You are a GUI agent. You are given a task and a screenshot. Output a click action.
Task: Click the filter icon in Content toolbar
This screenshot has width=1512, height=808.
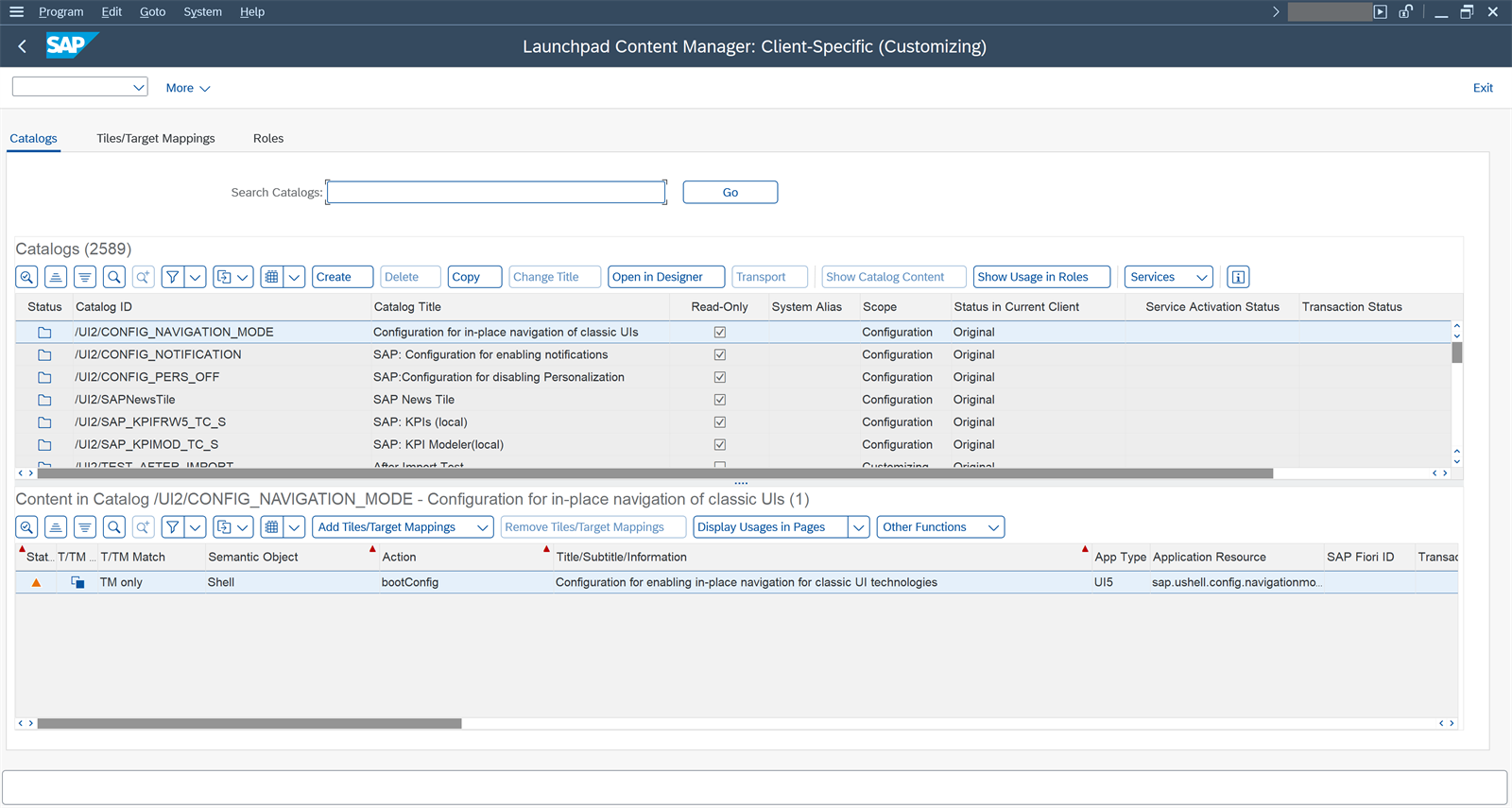coord(173,527)
